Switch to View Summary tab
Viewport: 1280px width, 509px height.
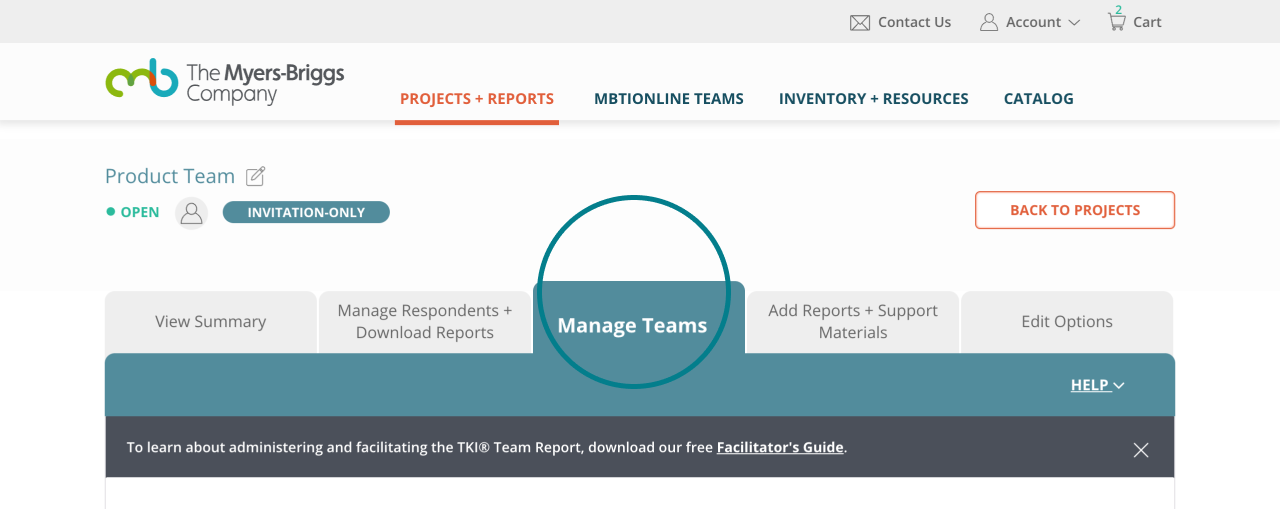211,322
